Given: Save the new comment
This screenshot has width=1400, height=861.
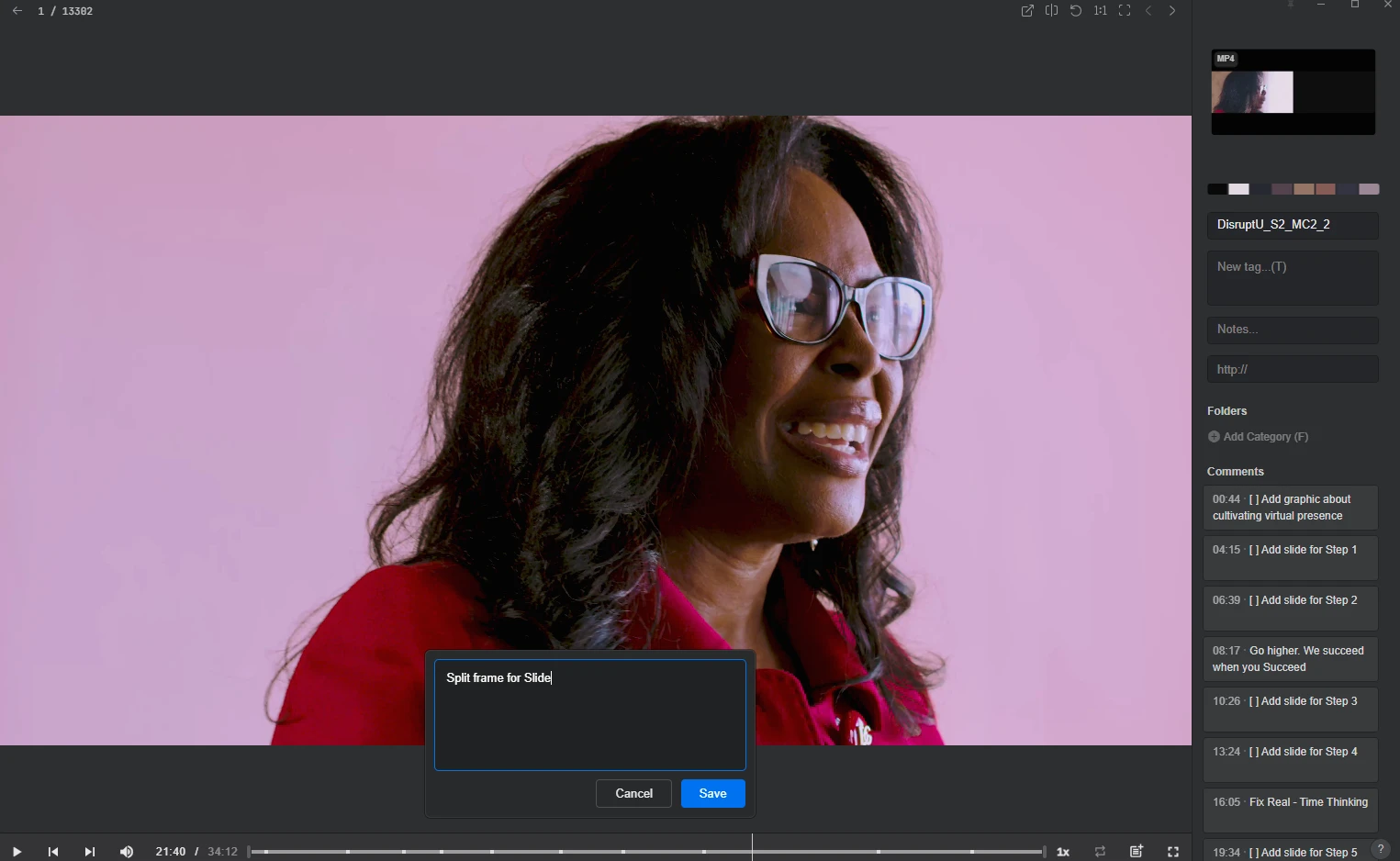Looking at the screenshot, I should coord(712,793).
